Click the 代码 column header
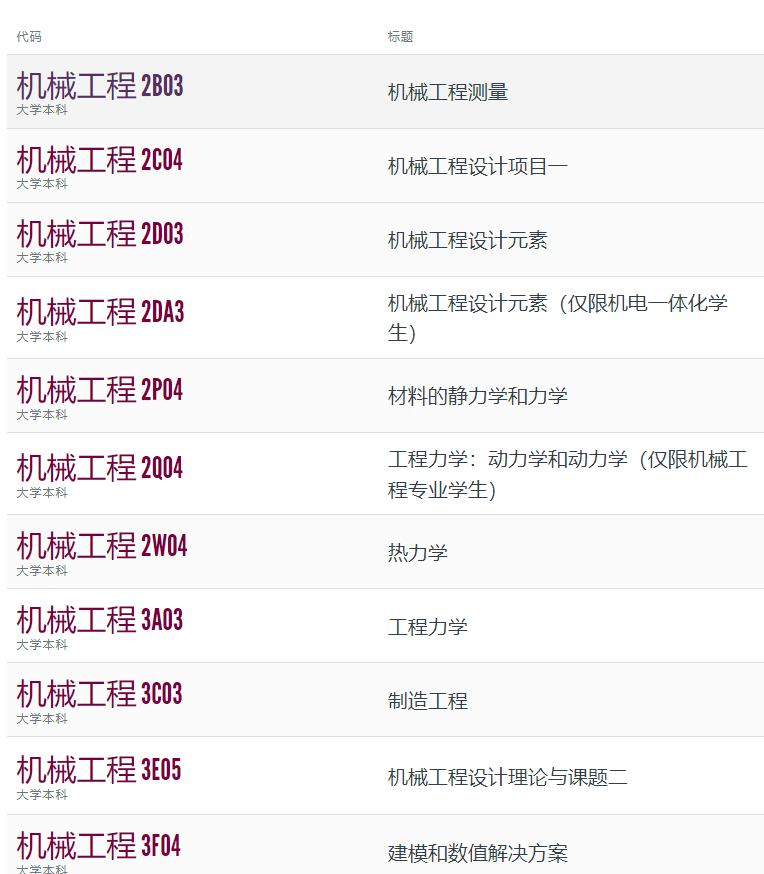Screen dimensions: 764x874 pyautogui.click(x=29, y=37)
